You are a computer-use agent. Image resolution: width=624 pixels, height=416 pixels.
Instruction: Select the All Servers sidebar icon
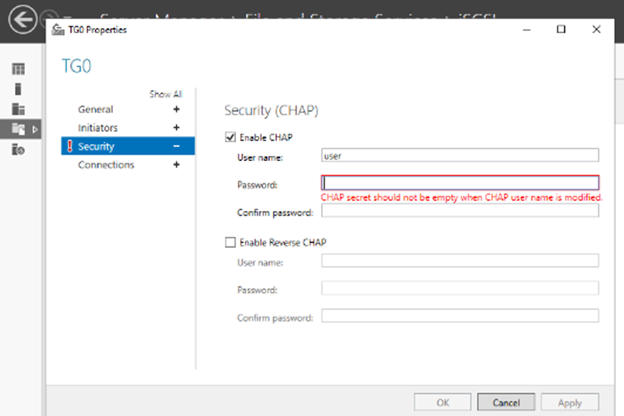(x=17, y=109)
